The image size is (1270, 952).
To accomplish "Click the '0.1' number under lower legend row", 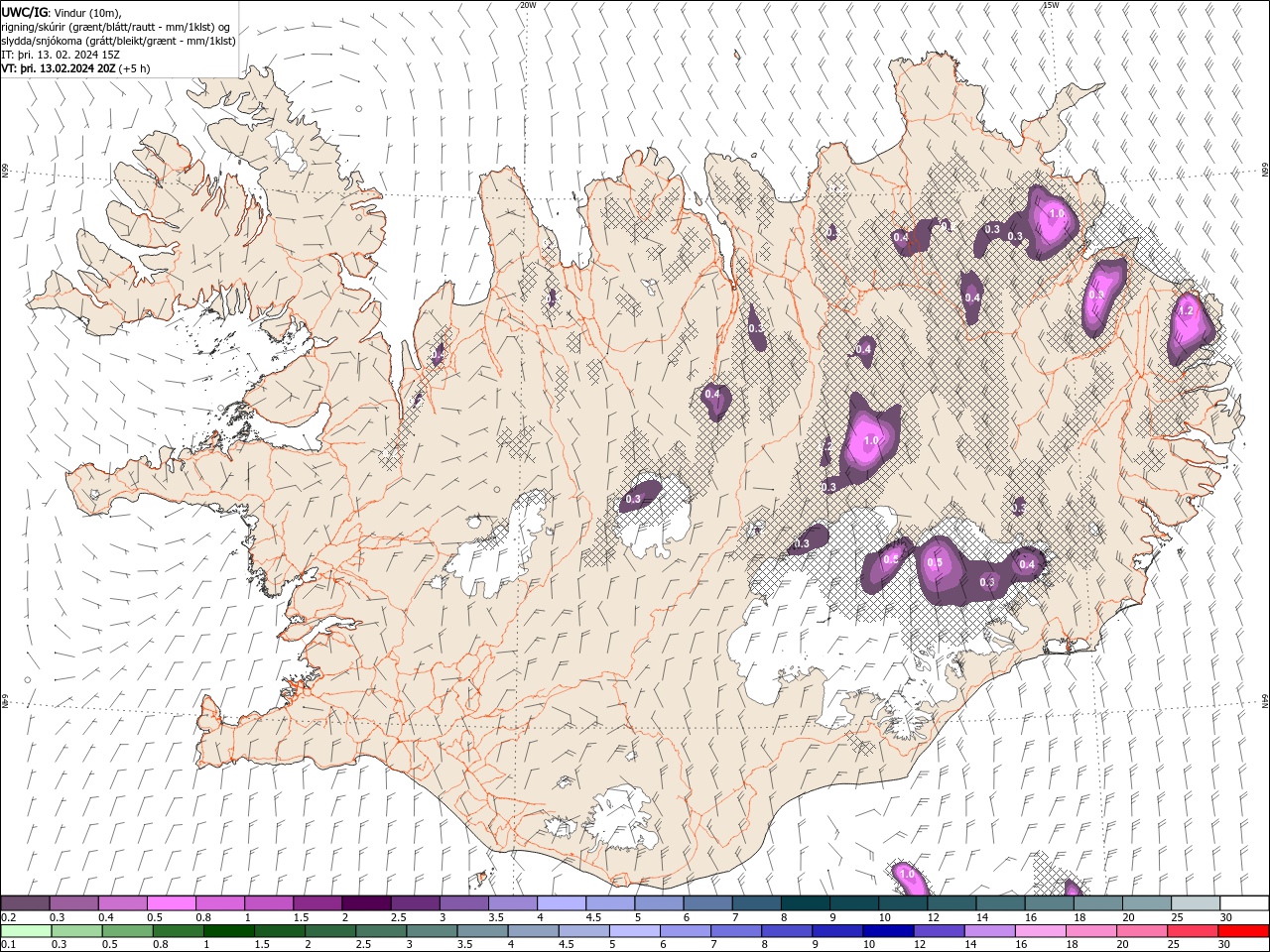I will click(8, 945).
